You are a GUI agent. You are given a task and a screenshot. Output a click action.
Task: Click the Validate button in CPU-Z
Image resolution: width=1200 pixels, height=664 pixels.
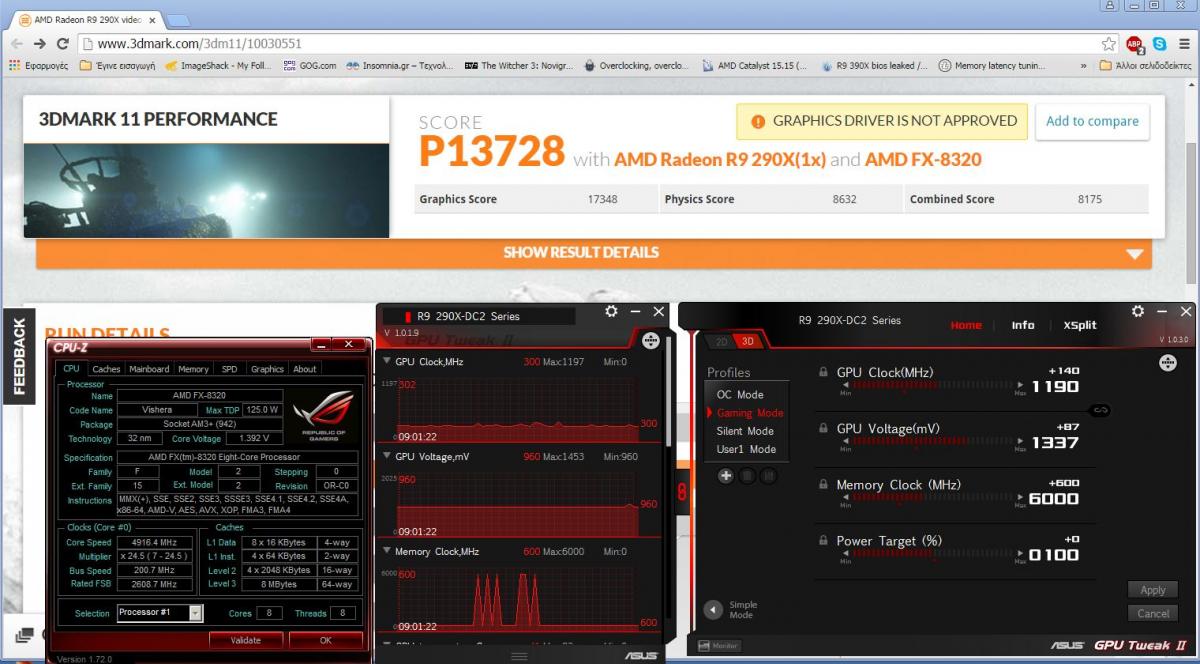coord(246,640)
